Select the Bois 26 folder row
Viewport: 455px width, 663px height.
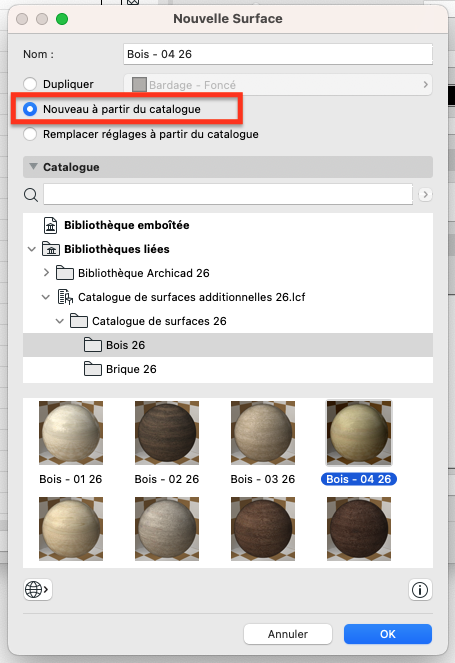228,345
